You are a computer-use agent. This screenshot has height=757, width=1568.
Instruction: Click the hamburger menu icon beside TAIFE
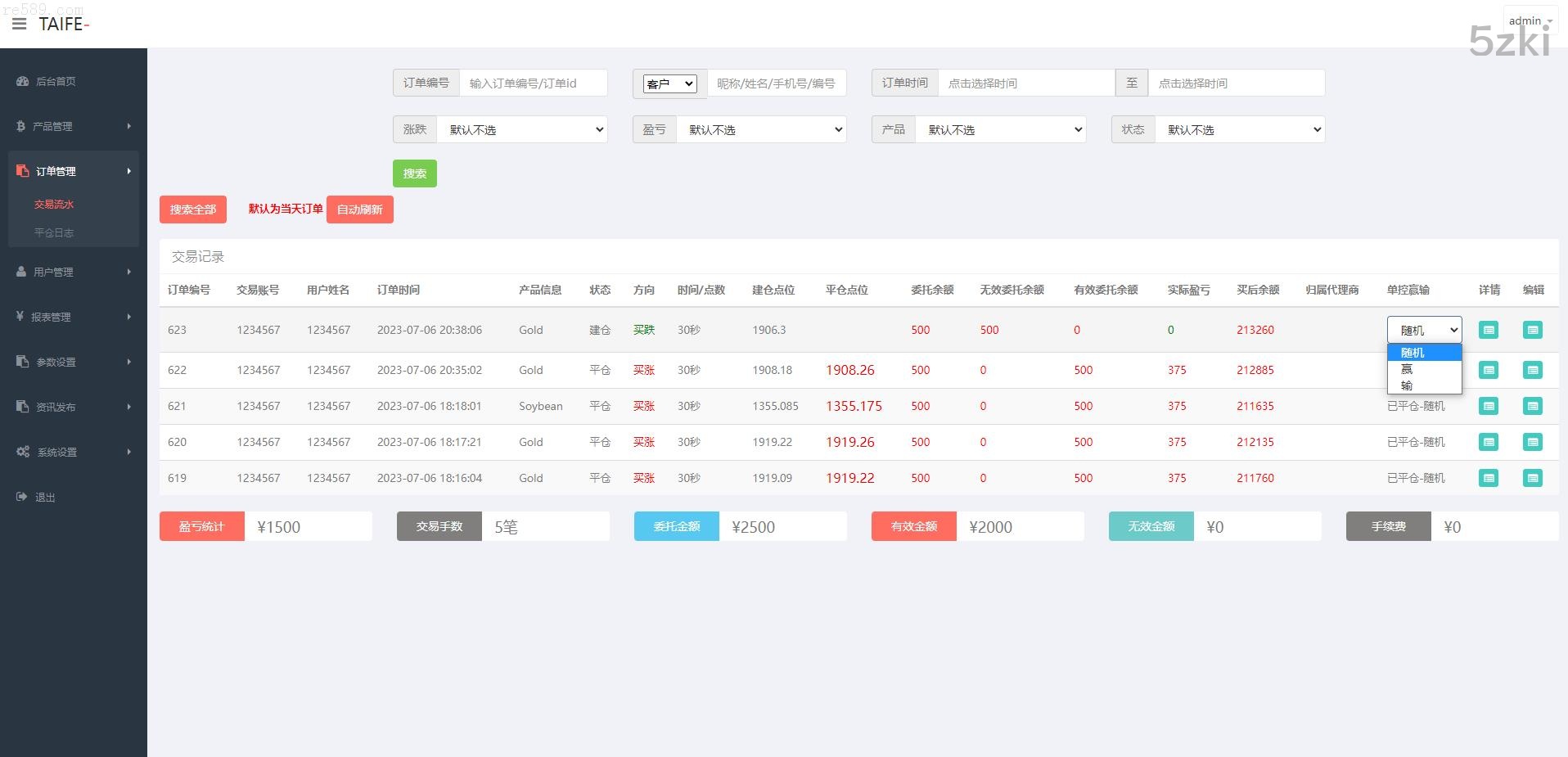point(19,24)
